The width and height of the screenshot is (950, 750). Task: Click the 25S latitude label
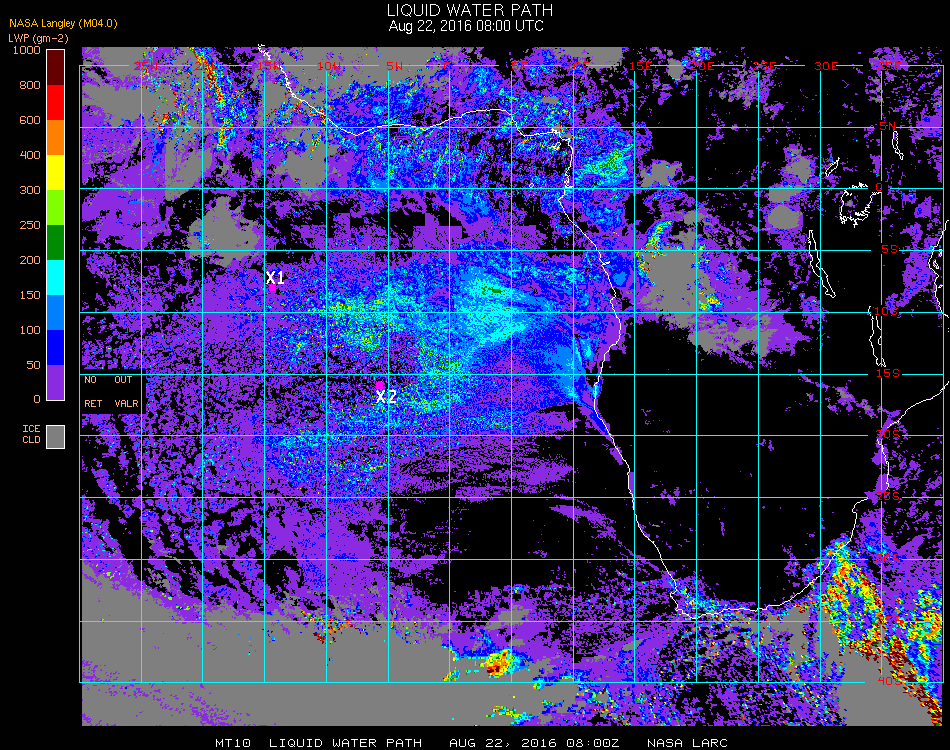(x=888, y=497)
